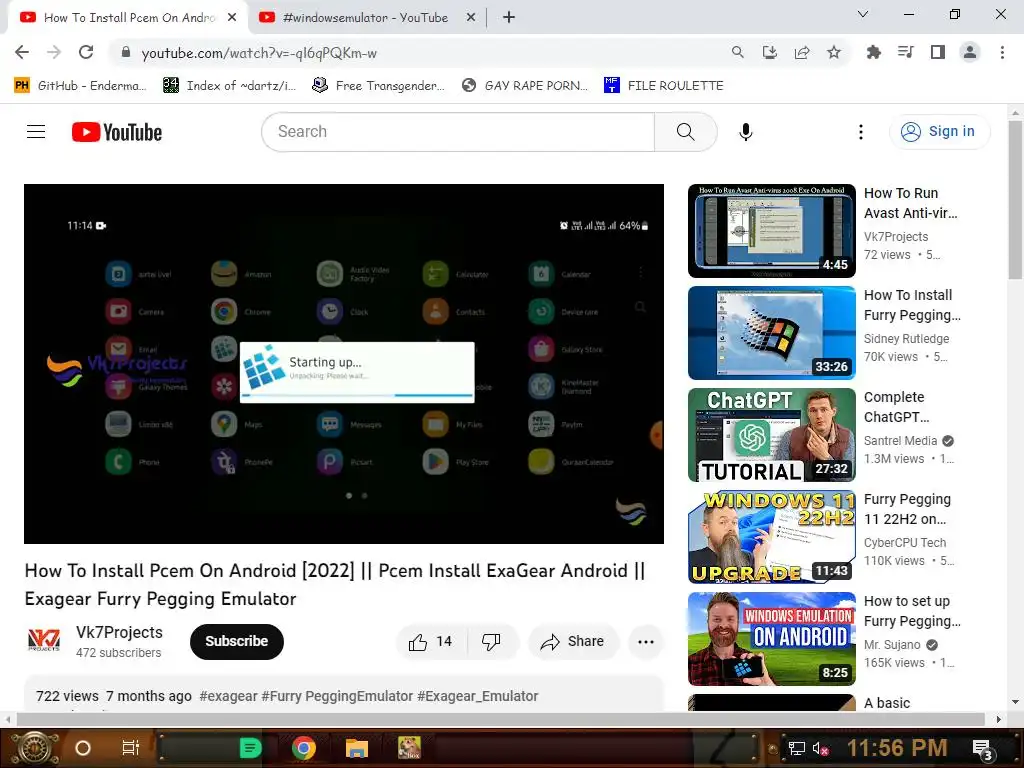The width and height of the screenshot is (1024, 768).
Task: Click the #exagear hashtag
Action: click(229, 696)
